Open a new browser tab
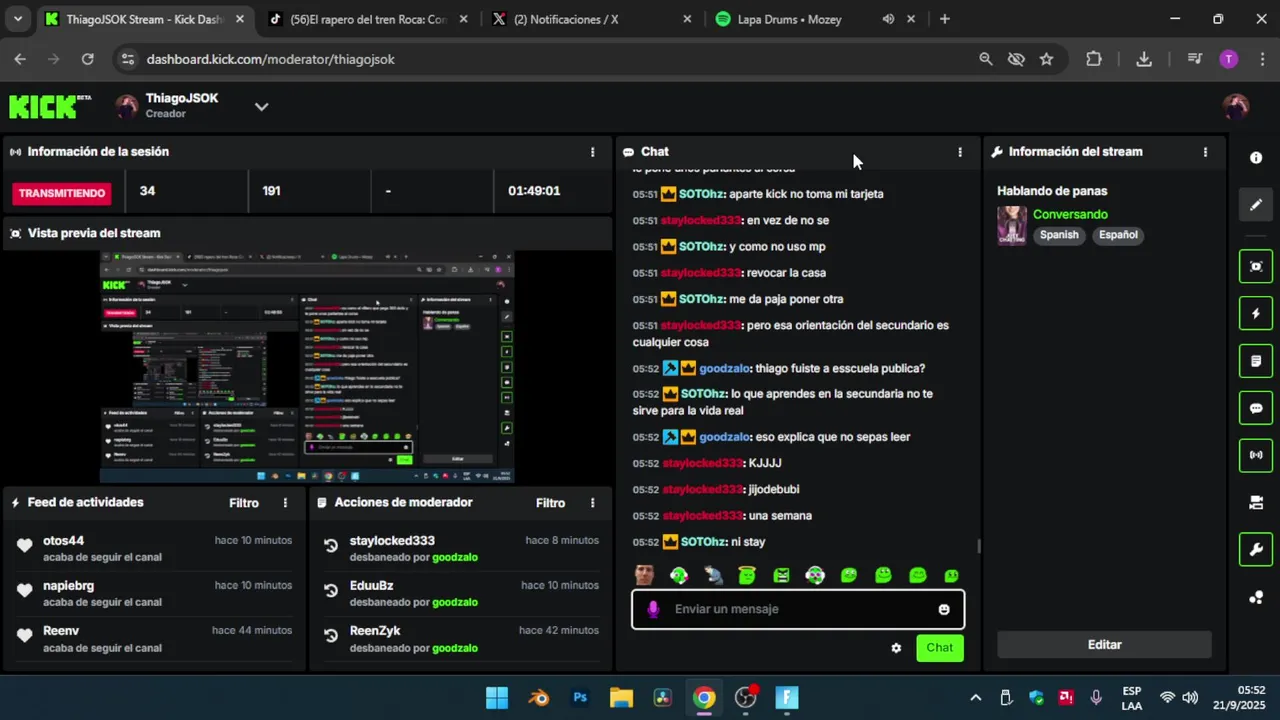 point(944,19)
